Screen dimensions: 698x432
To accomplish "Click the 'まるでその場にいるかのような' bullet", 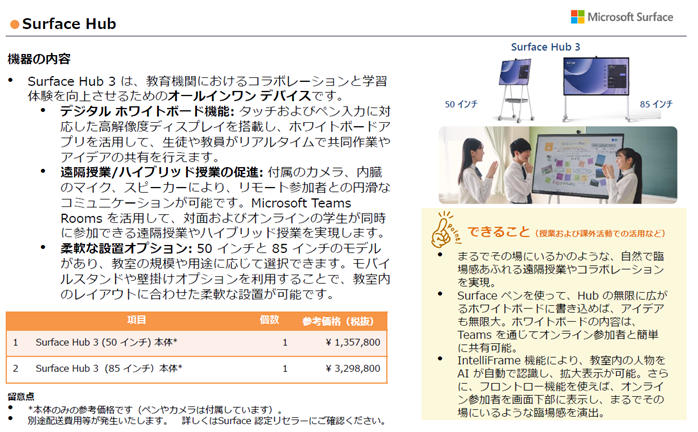I will click(561, 269).
